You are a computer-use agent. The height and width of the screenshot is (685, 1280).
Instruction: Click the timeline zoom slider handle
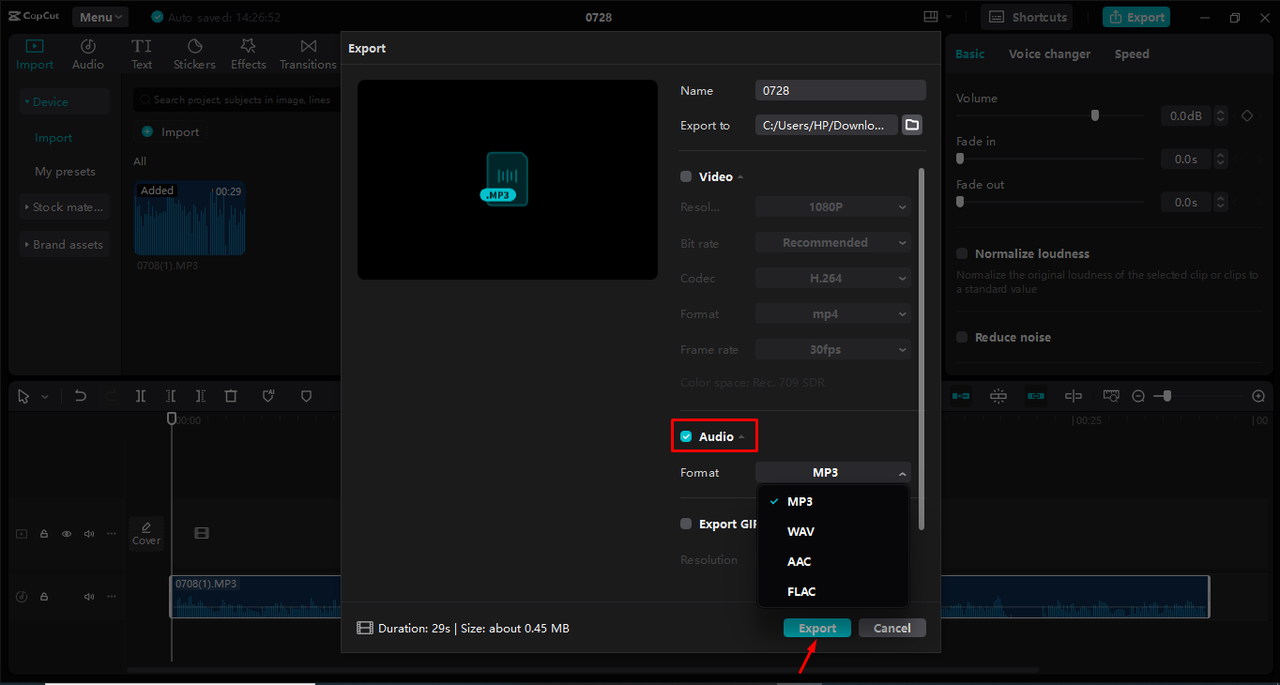1167,396
